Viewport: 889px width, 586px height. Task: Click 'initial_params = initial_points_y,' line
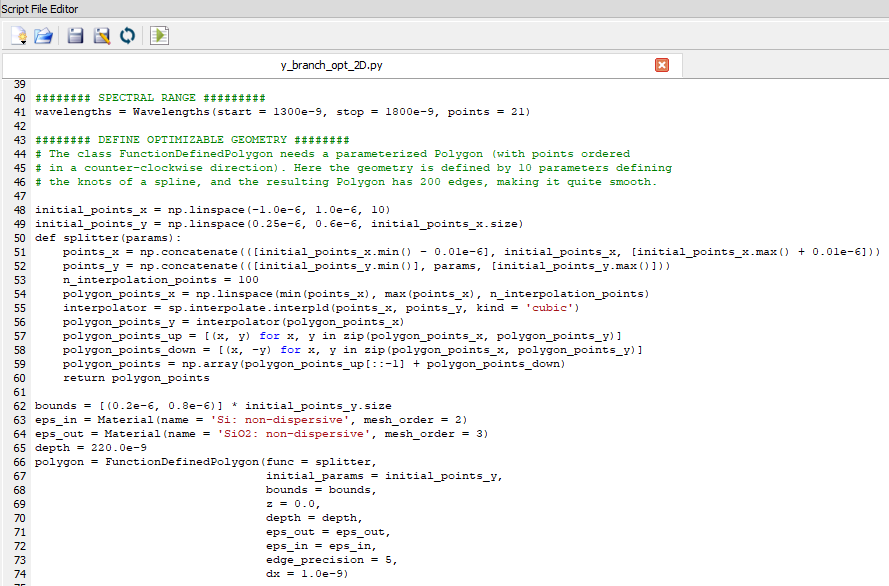point(384,475)
